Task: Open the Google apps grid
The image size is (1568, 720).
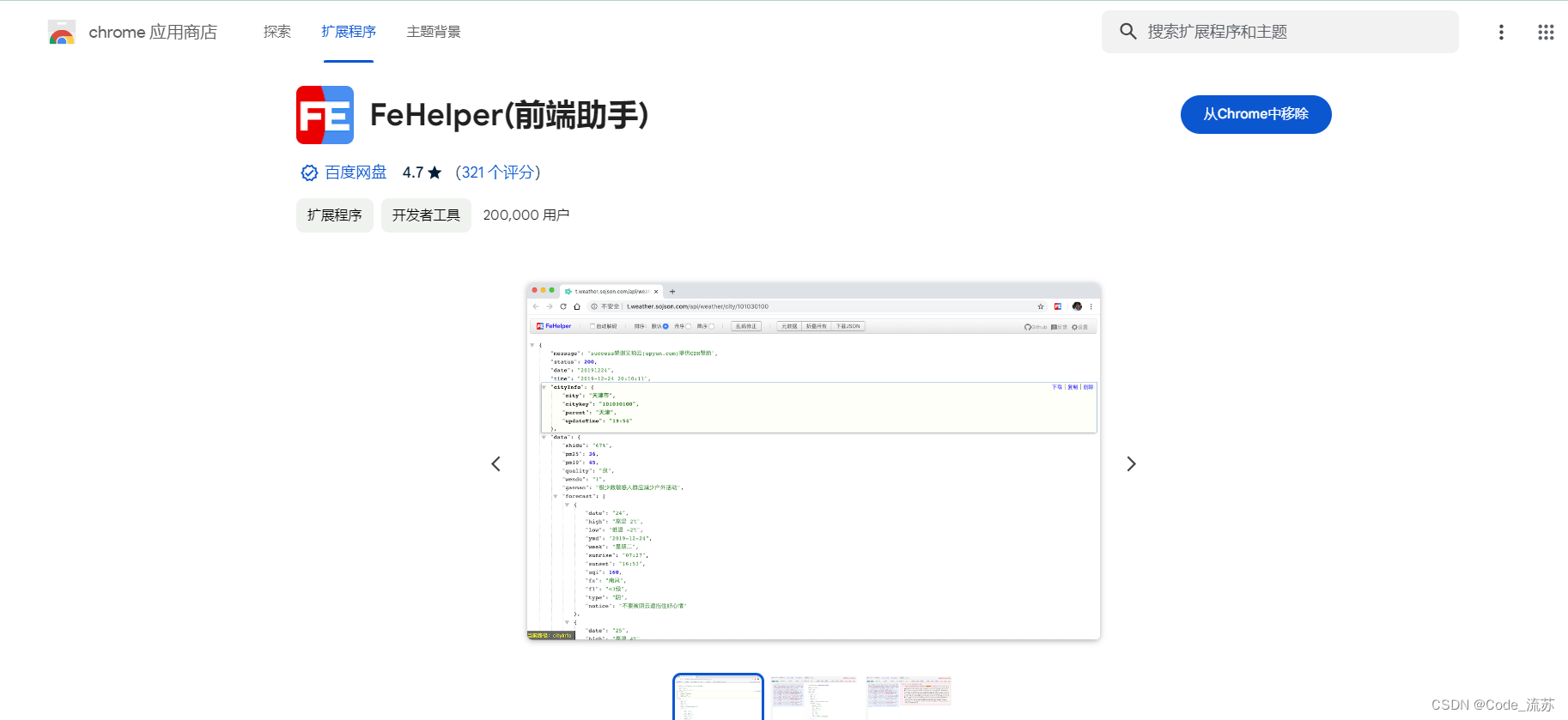Action: [1546, 32]
